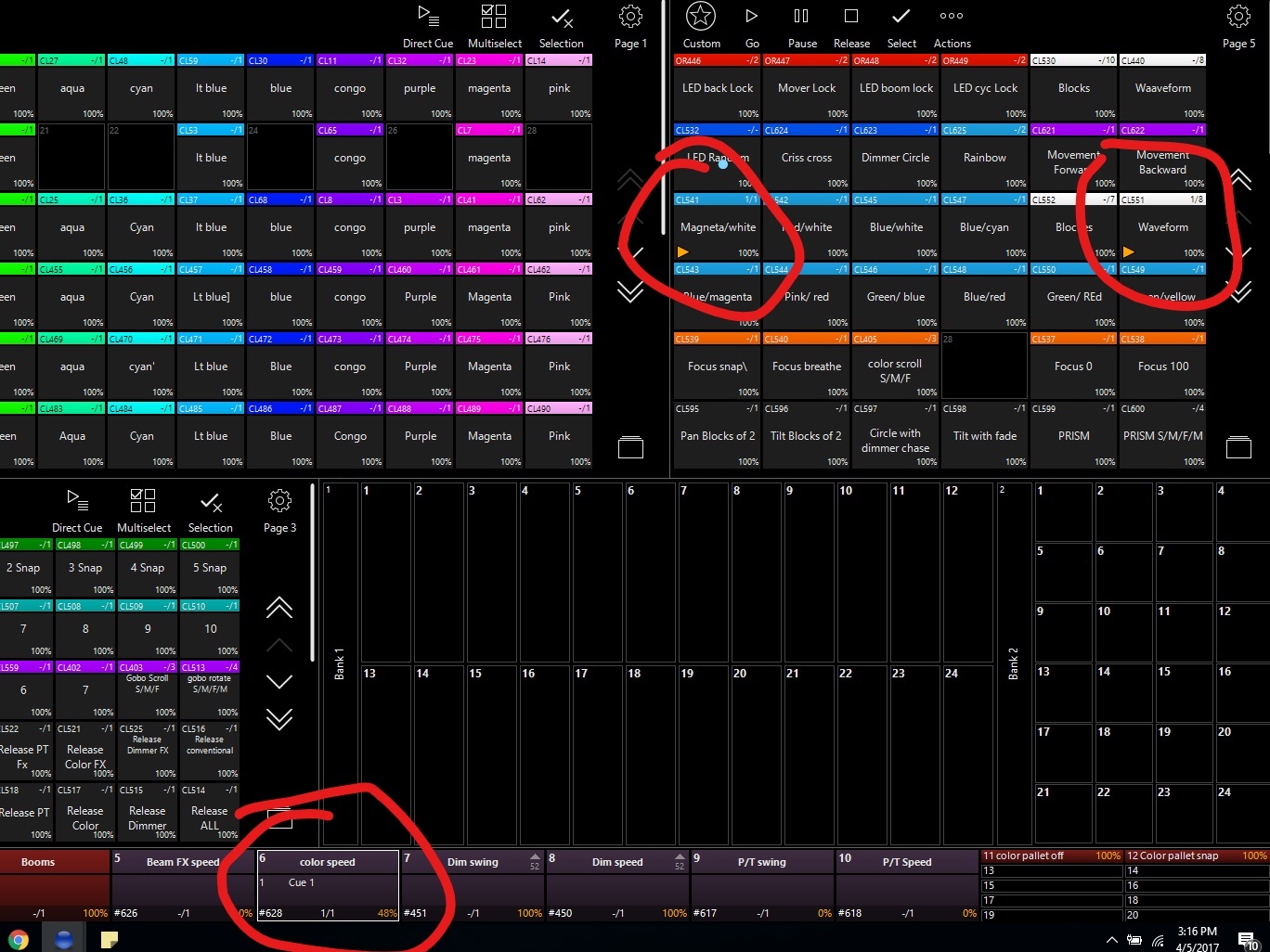The height and width of the screenshot is (952, 1270).
Task: Select Circle with dimmer chase cell
Action: (895, 435)
